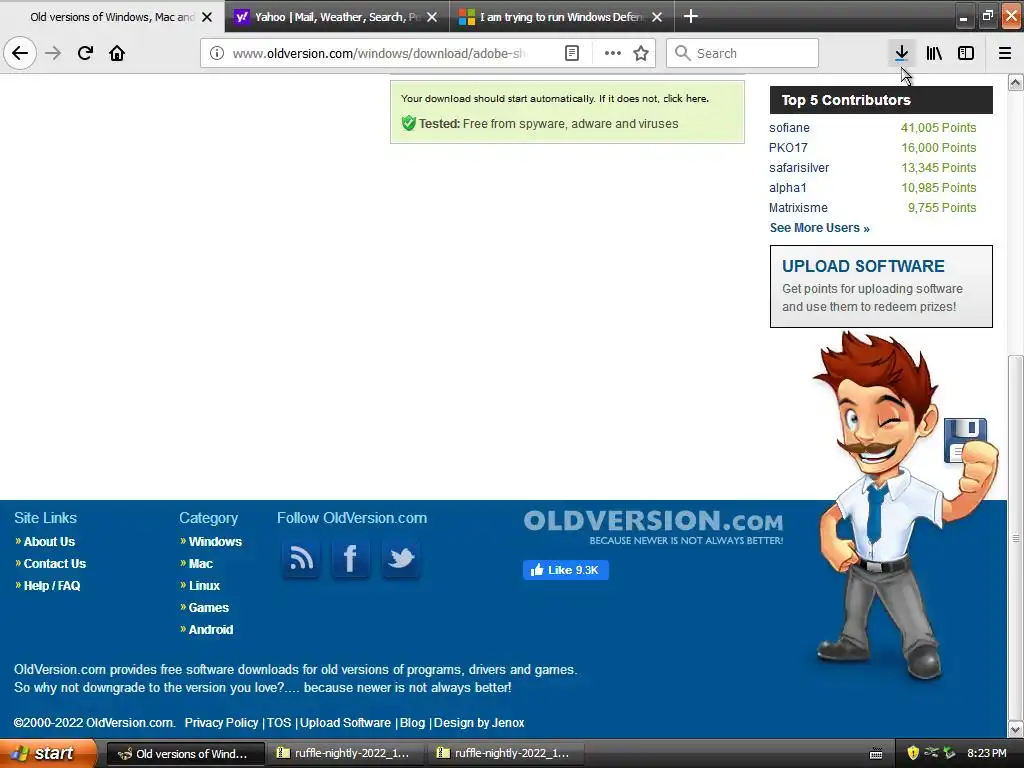The image size is (1024, 768).
Task: Open the Windows start button
Action: click(47, 753)
